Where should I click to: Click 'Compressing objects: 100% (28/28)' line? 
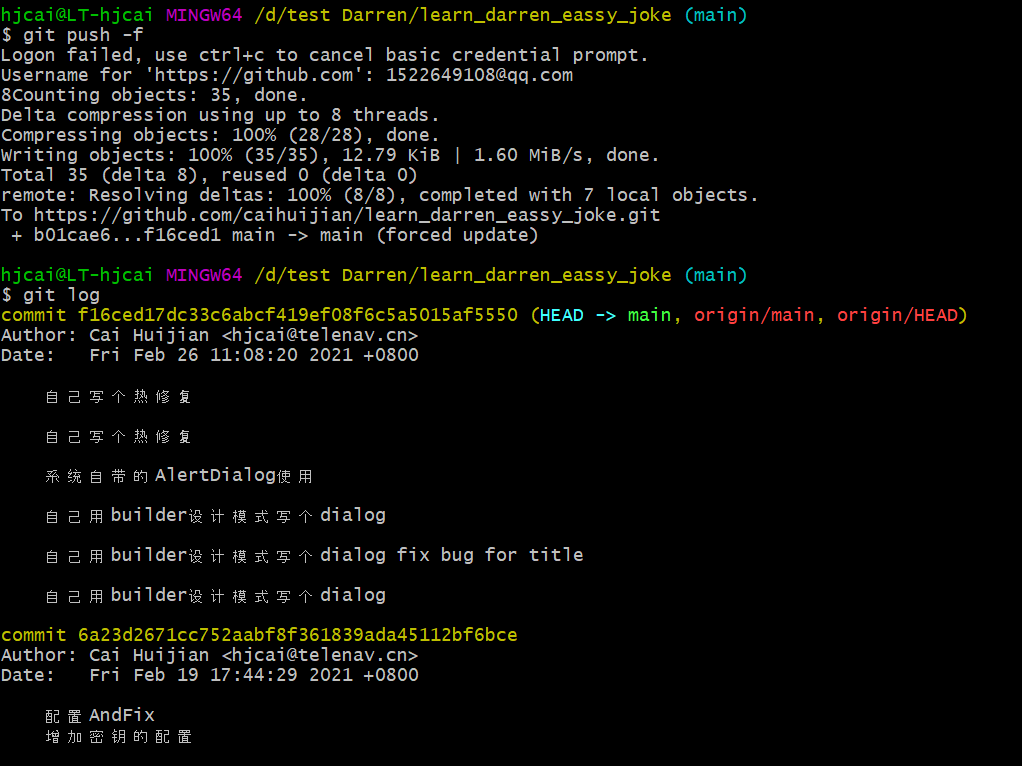click(x=220, y=136)
